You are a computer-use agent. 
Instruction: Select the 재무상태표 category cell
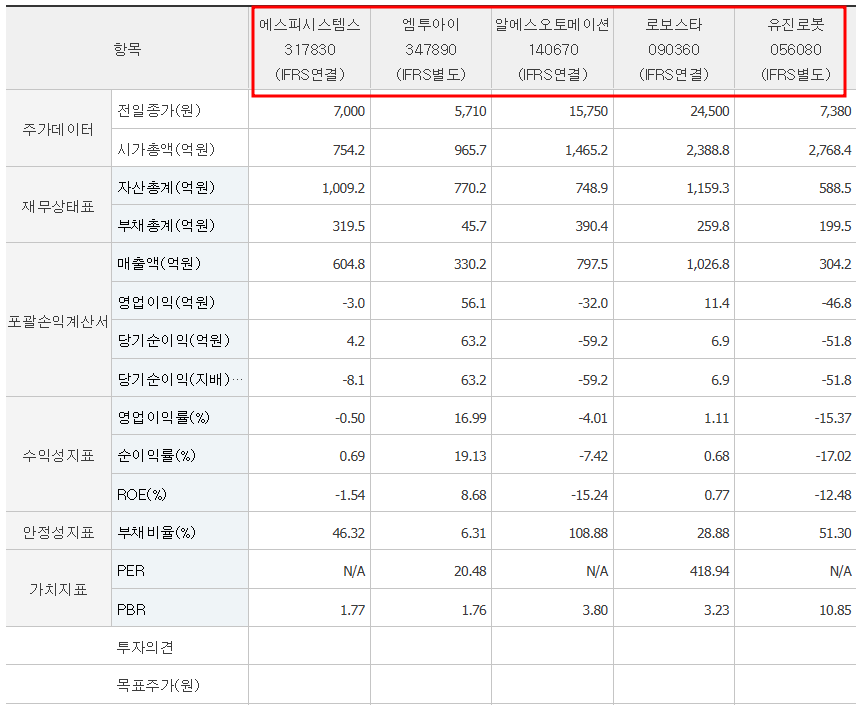pyautogui.click(x=58, y=206)
